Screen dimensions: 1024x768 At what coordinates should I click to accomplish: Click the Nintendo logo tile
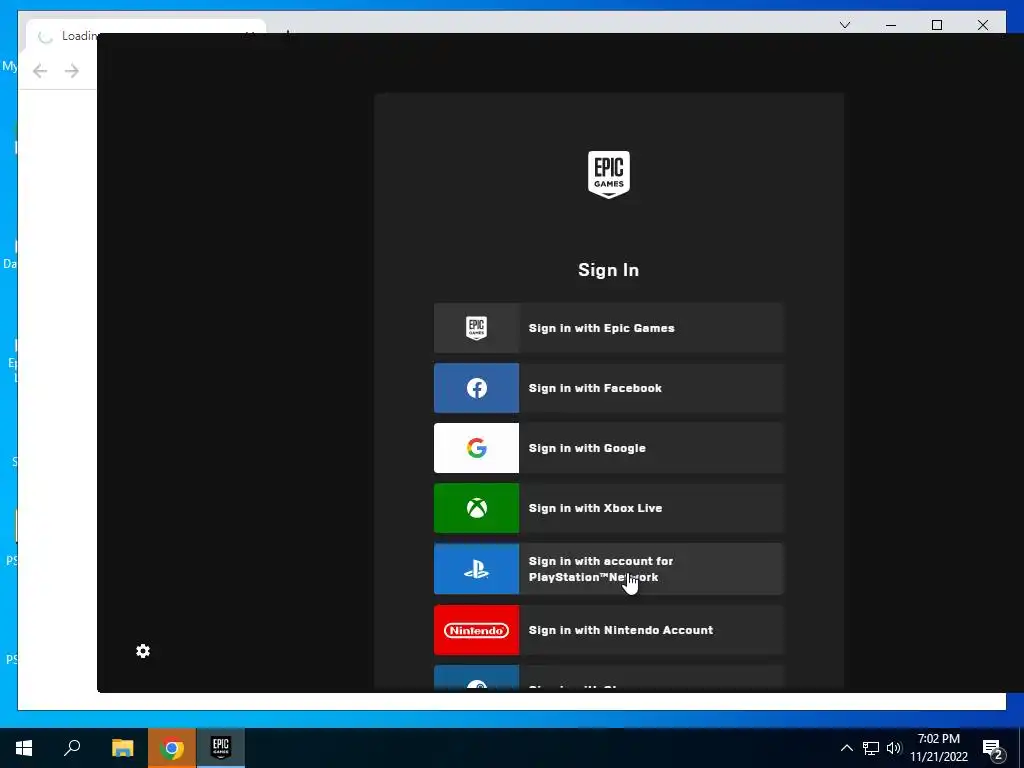[x=477, y=630]
